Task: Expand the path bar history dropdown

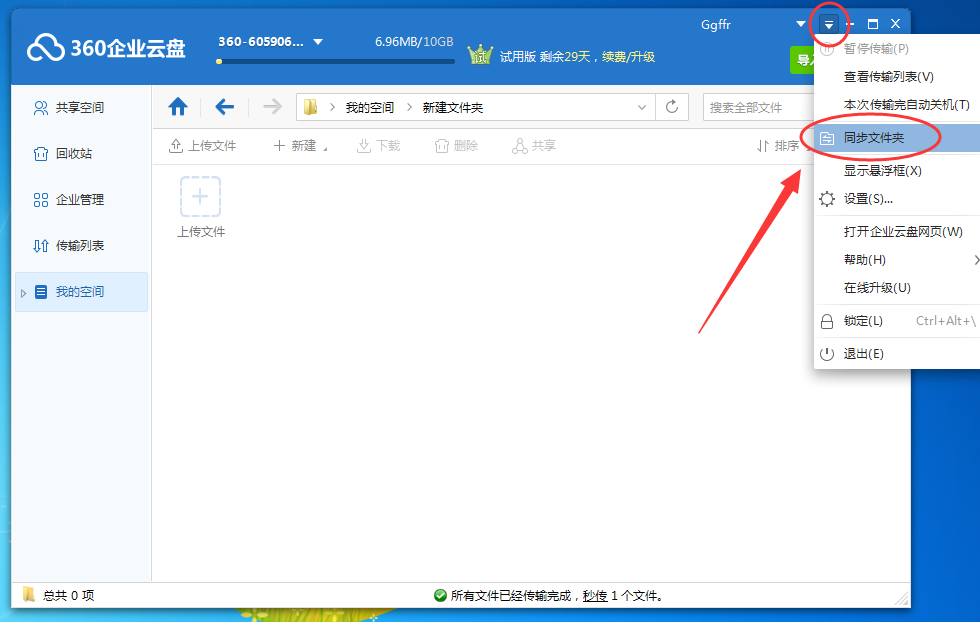Action: [642, 107]
